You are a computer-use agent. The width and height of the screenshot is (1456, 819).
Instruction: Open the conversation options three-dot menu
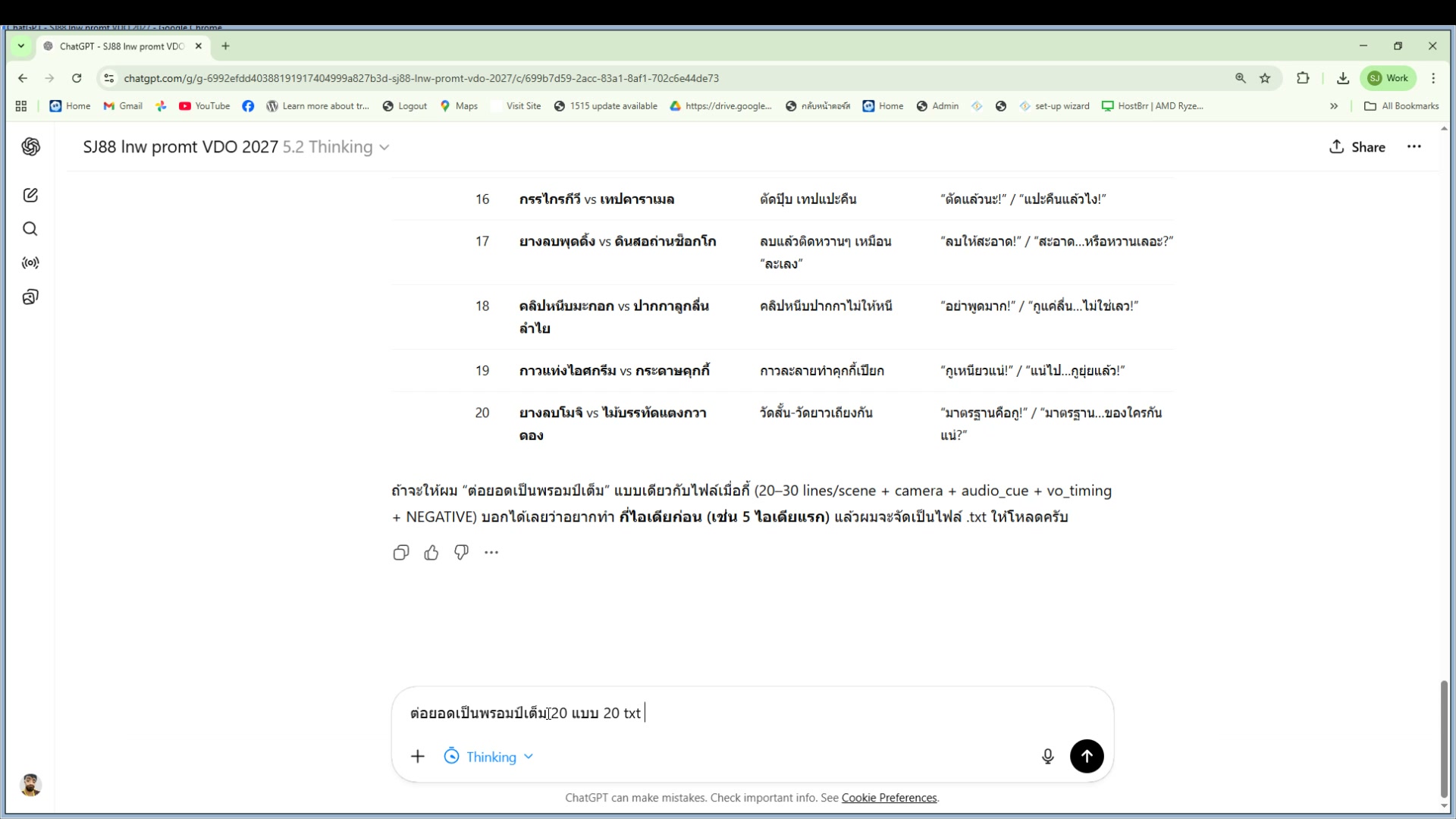pos(1414,147)
